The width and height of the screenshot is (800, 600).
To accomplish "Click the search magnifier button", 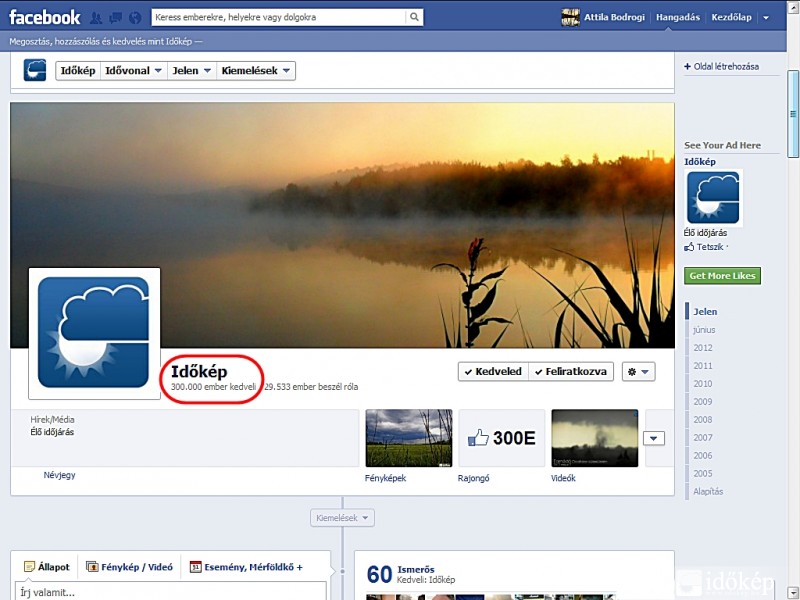I will 414,17.
